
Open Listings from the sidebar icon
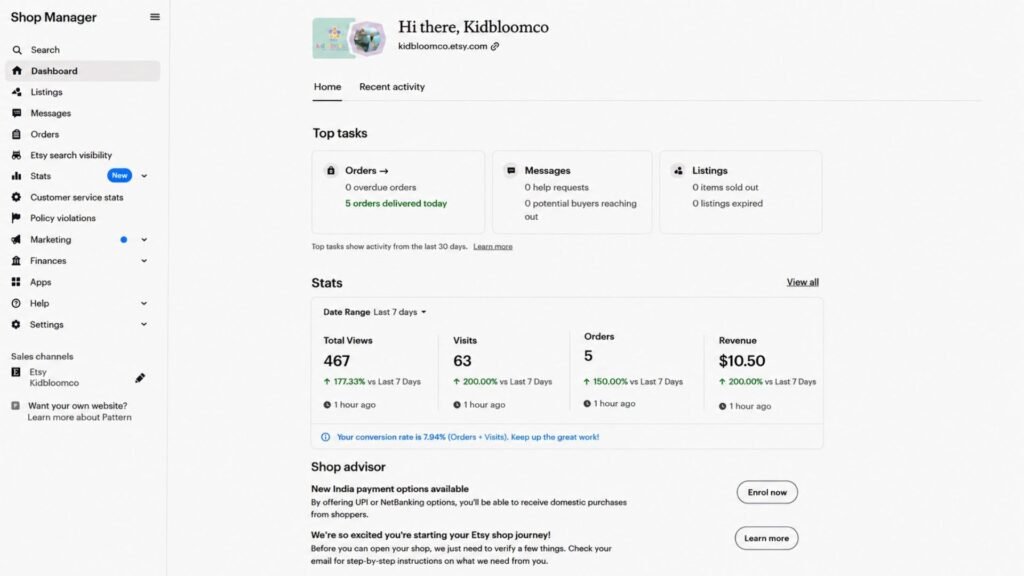17,92
